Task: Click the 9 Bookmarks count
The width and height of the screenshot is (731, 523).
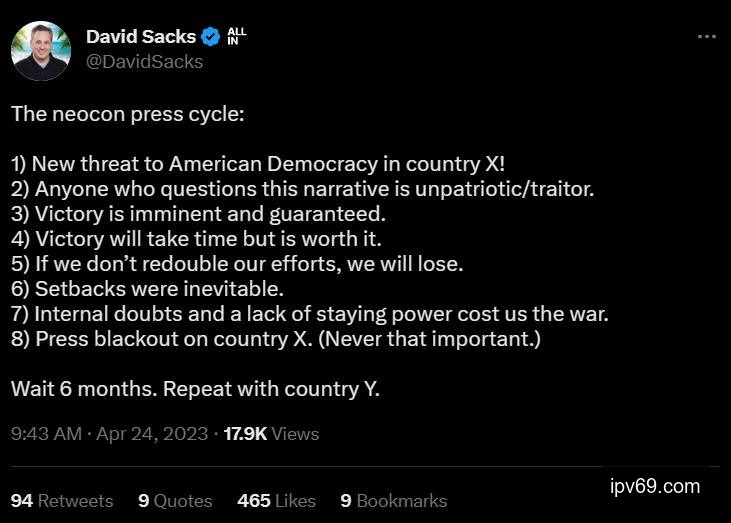Action: (393, 500)
